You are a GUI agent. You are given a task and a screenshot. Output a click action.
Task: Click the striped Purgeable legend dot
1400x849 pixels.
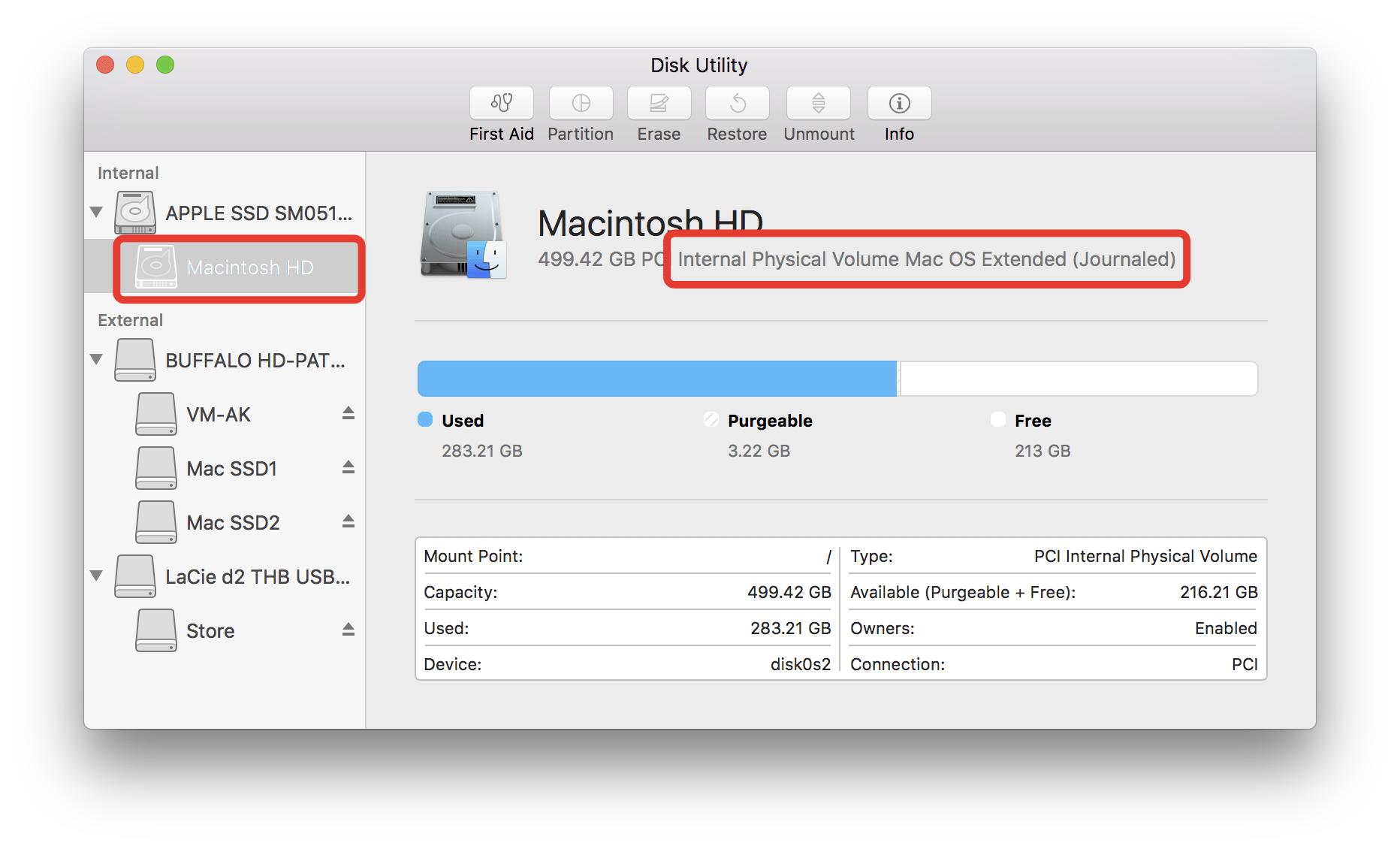click(x=711, y=419)
